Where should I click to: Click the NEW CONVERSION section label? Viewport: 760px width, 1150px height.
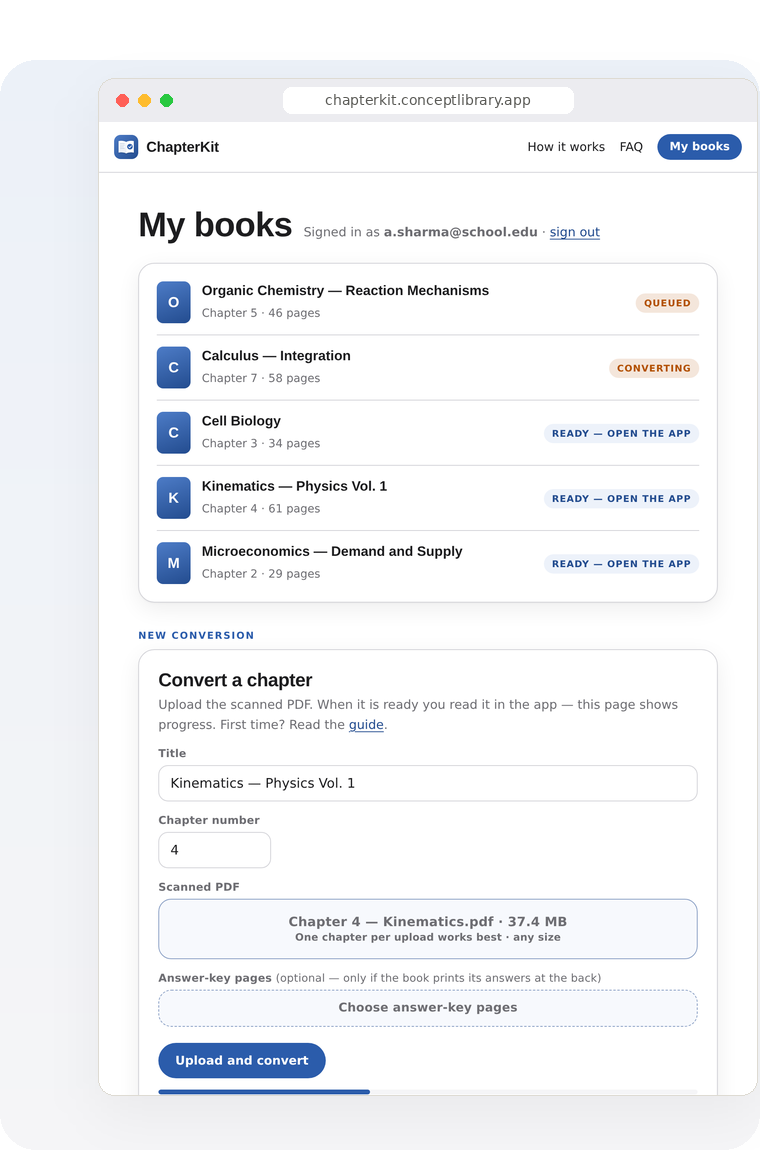tap(197, 635)
